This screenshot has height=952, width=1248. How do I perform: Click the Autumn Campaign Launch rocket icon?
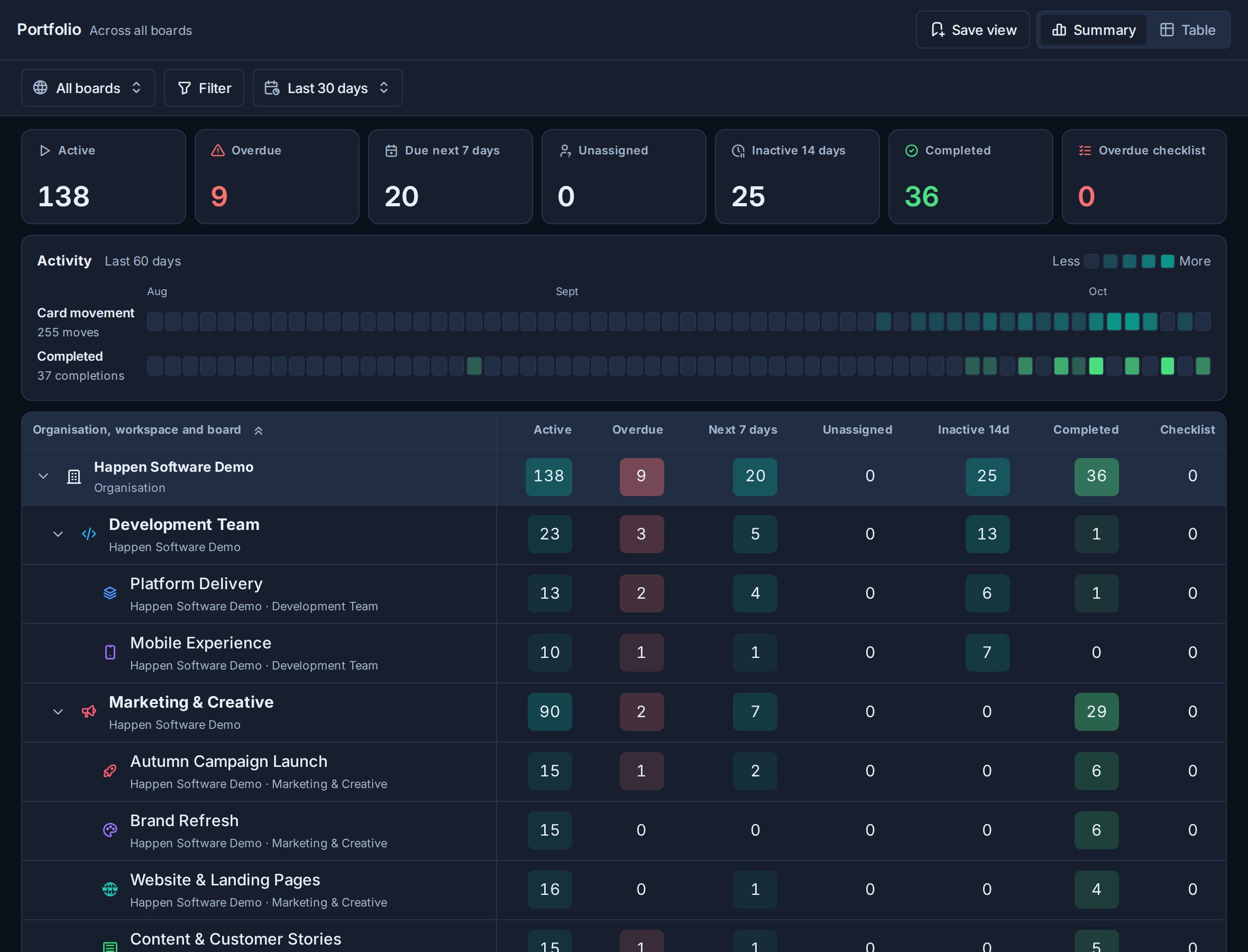pos(110,771)
